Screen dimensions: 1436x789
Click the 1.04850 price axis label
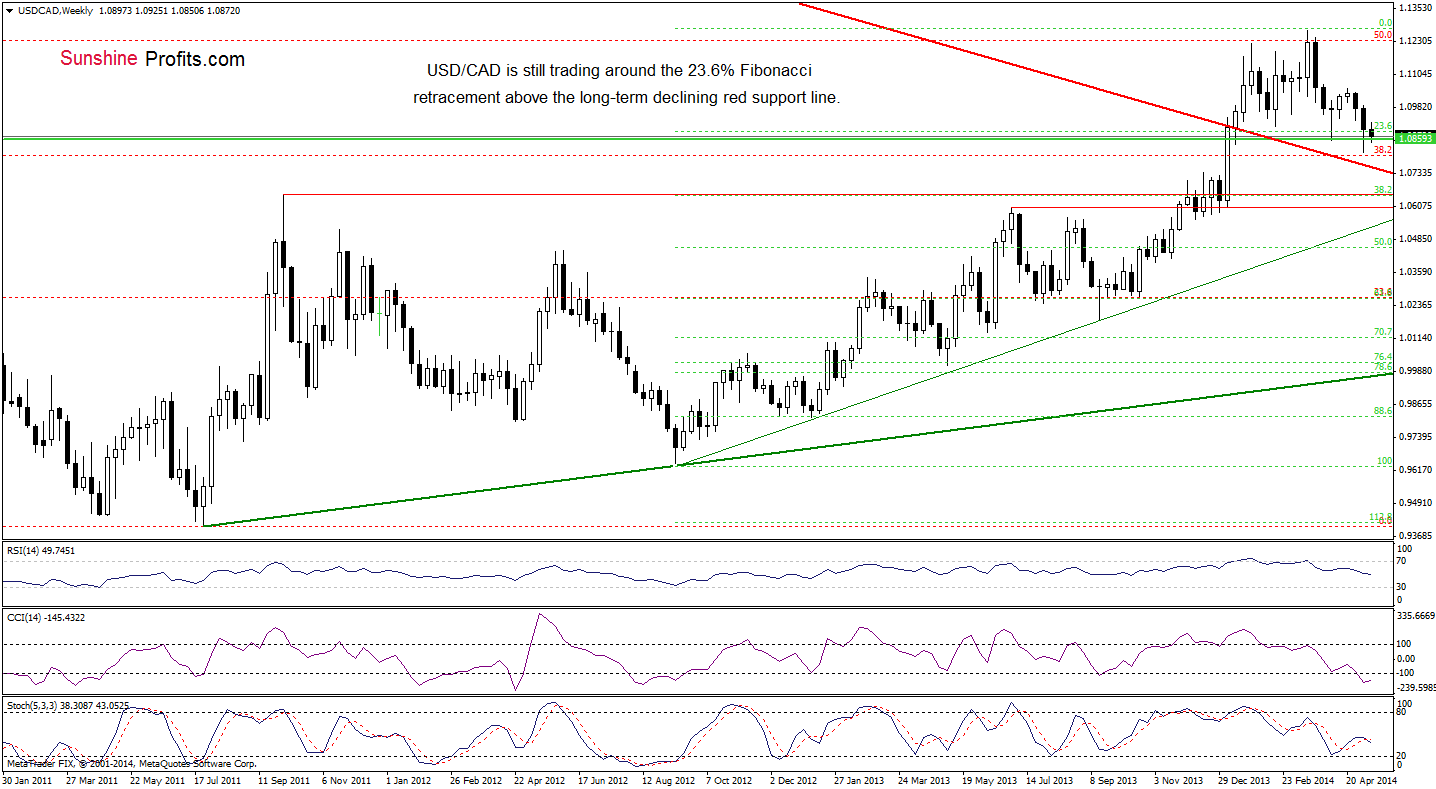(x=1415, y=239)
